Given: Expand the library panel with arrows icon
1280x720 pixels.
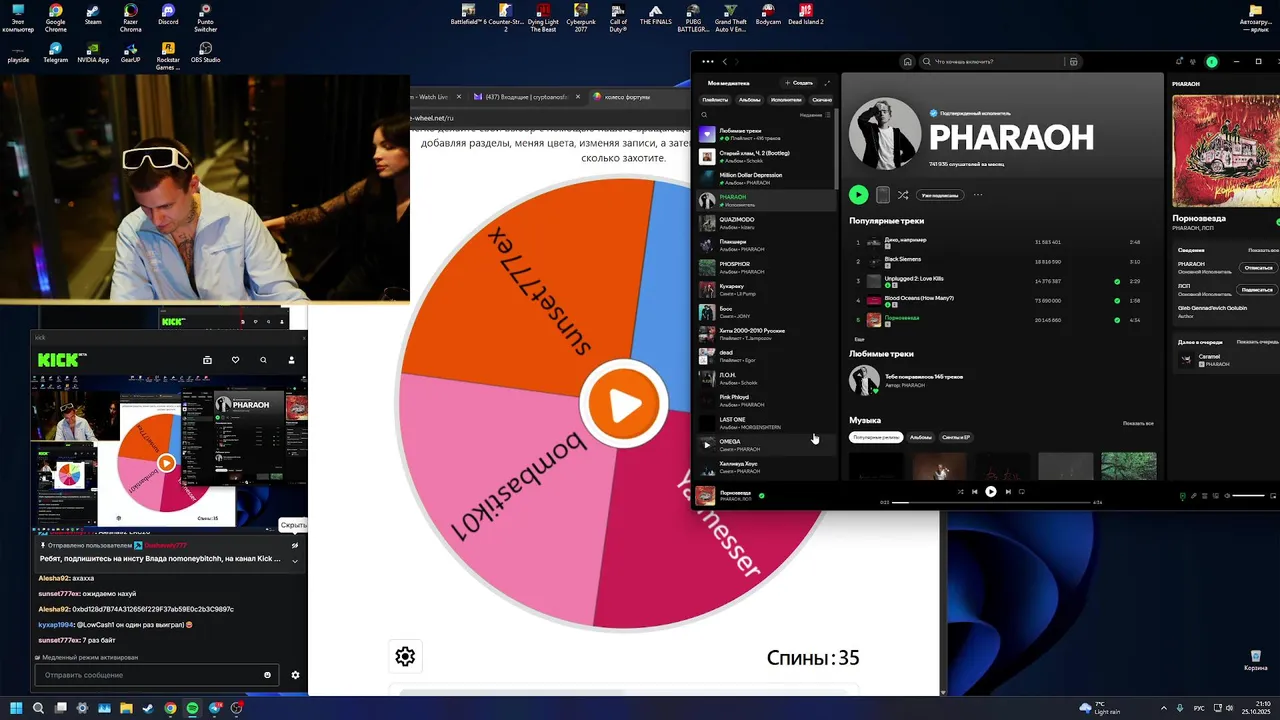Looking at the screenshot, I should [x=827, y=83].
